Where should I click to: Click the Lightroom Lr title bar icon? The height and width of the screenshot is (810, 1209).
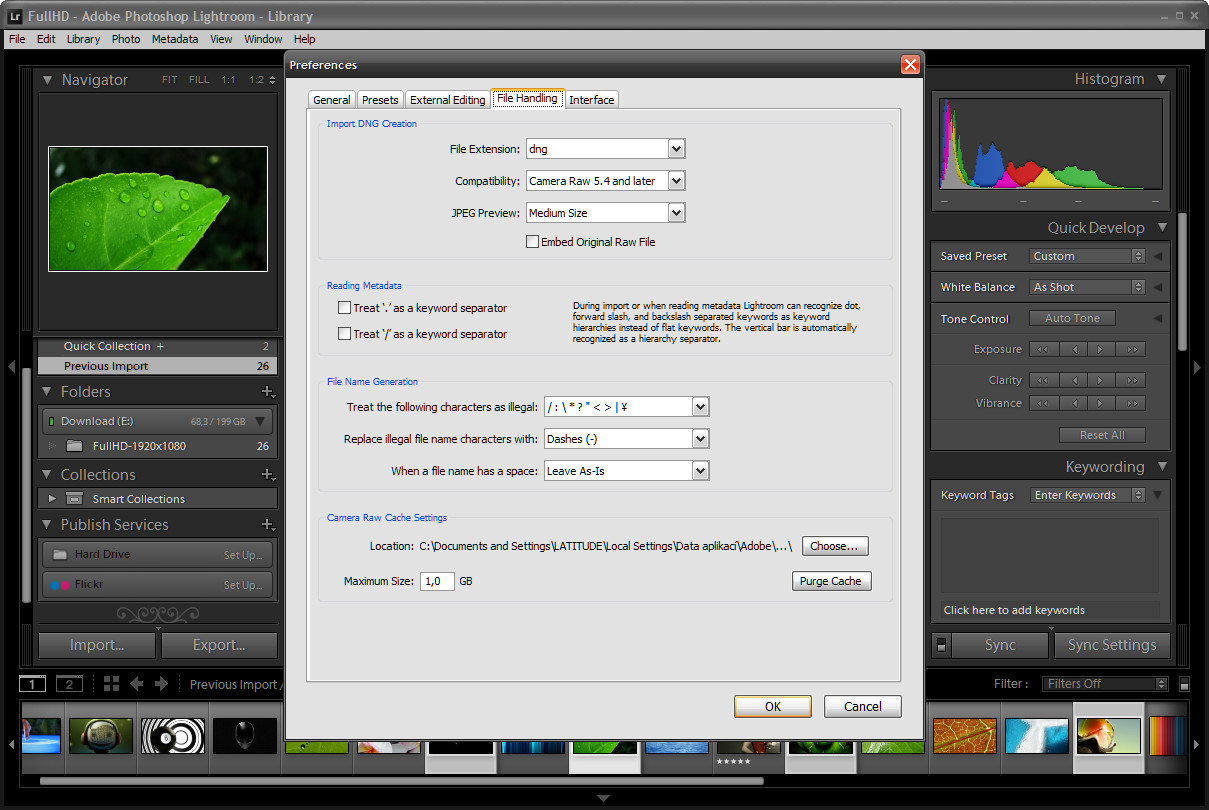point(14,16)
